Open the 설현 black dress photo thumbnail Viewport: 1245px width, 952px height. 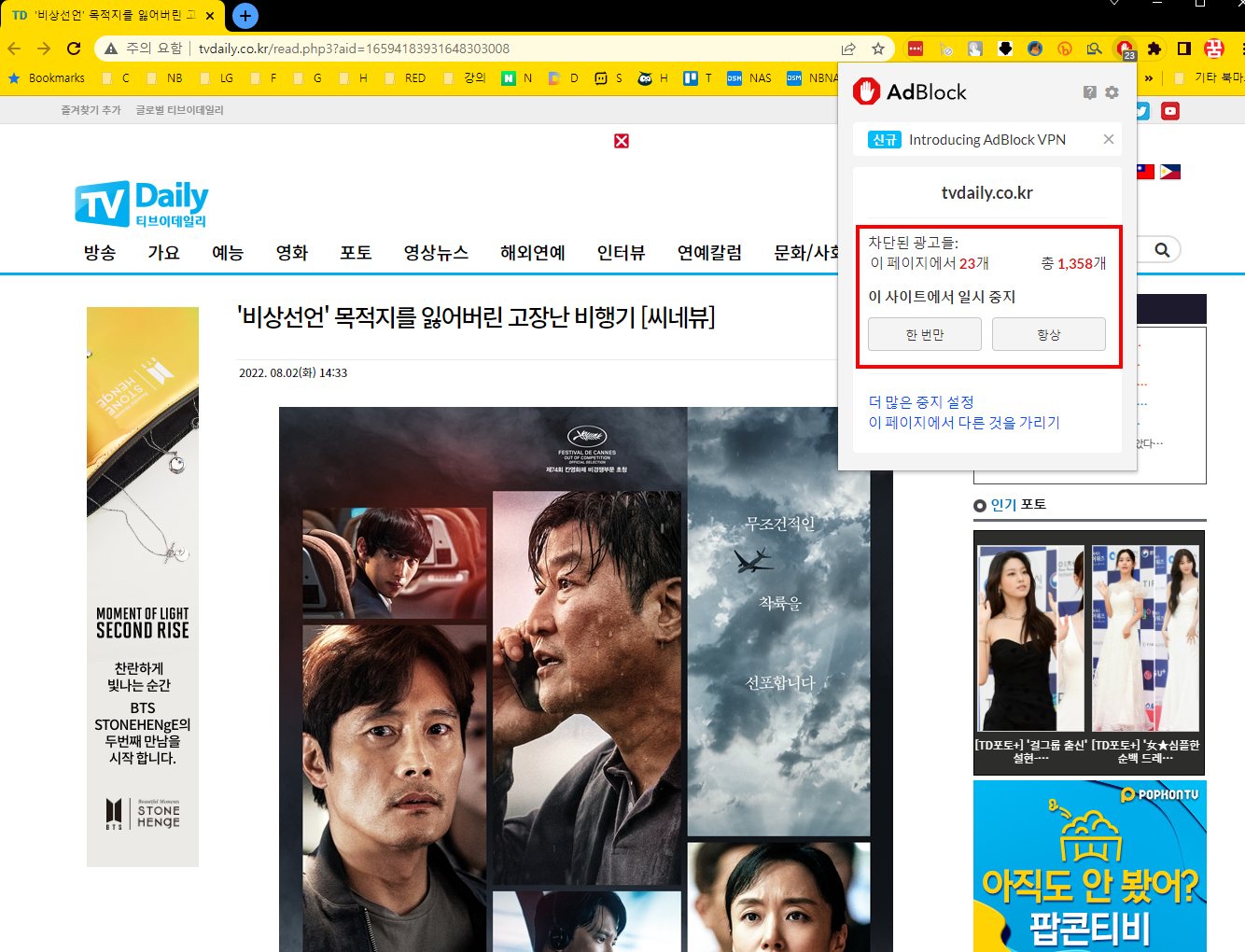[1030, 638]
